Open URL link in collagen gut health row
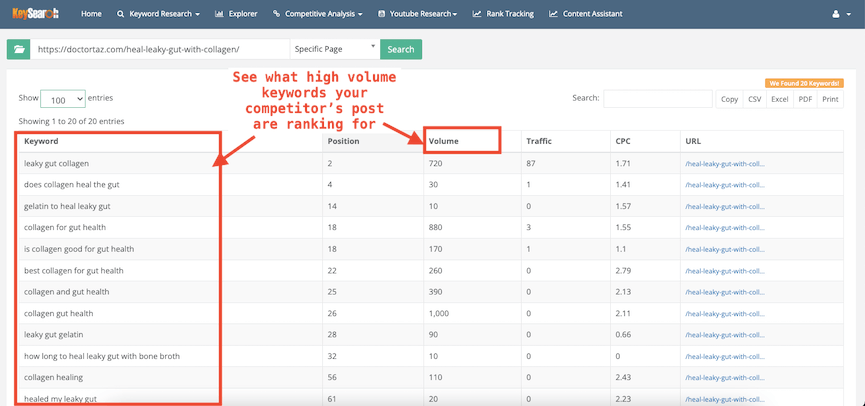This screenshot has height=406, width=865. tap(725, 313)
